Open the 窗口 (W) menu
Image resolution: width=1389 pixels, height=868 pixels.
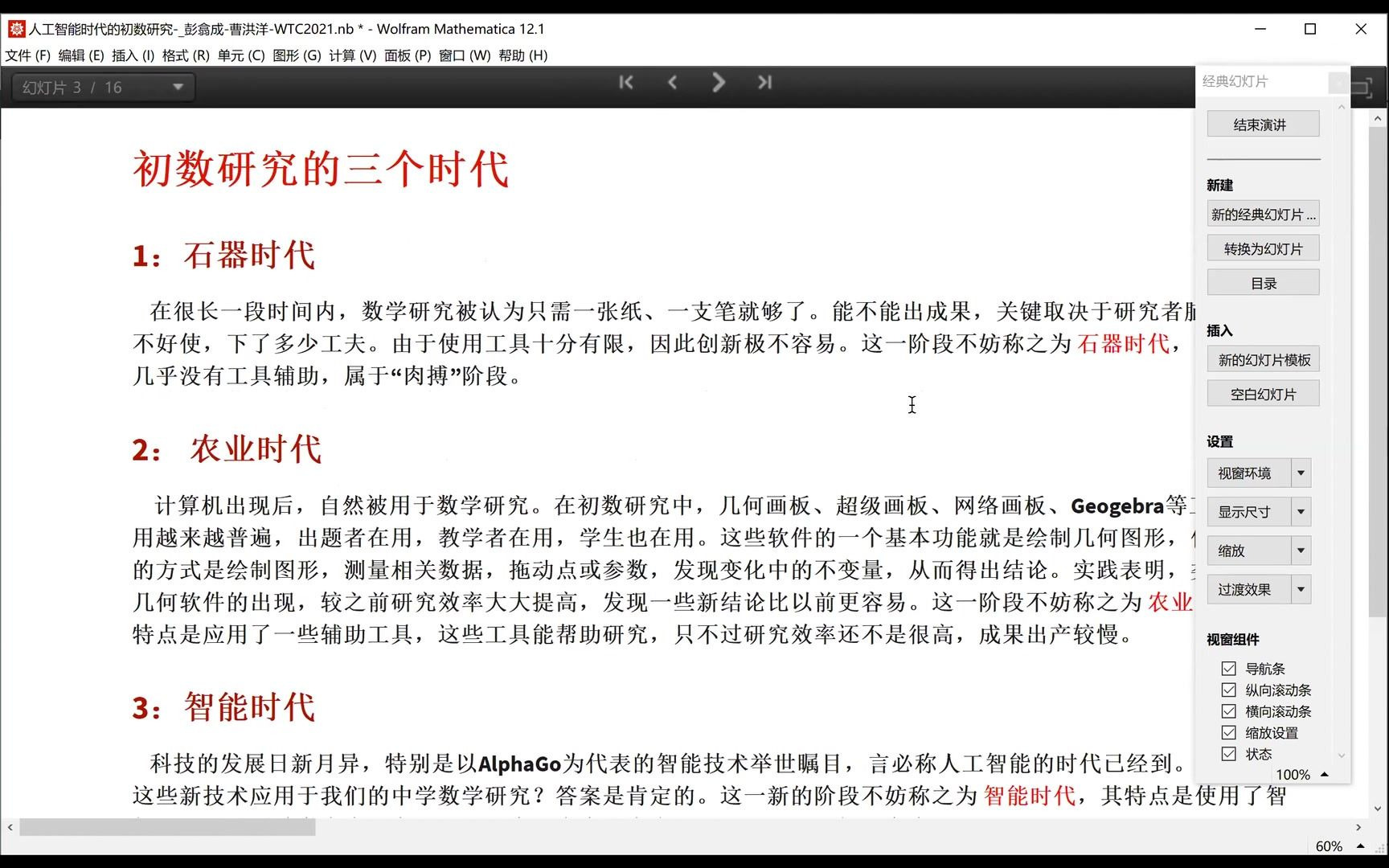coord(465,55)
